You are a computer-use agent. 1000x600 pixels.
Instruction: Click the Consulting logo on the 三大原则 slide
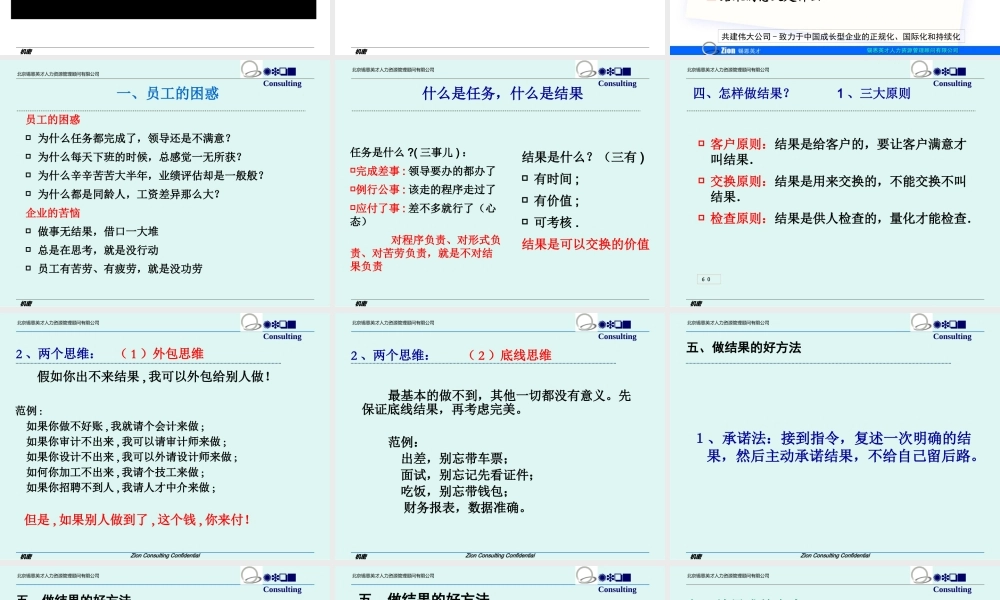point(941,73)
